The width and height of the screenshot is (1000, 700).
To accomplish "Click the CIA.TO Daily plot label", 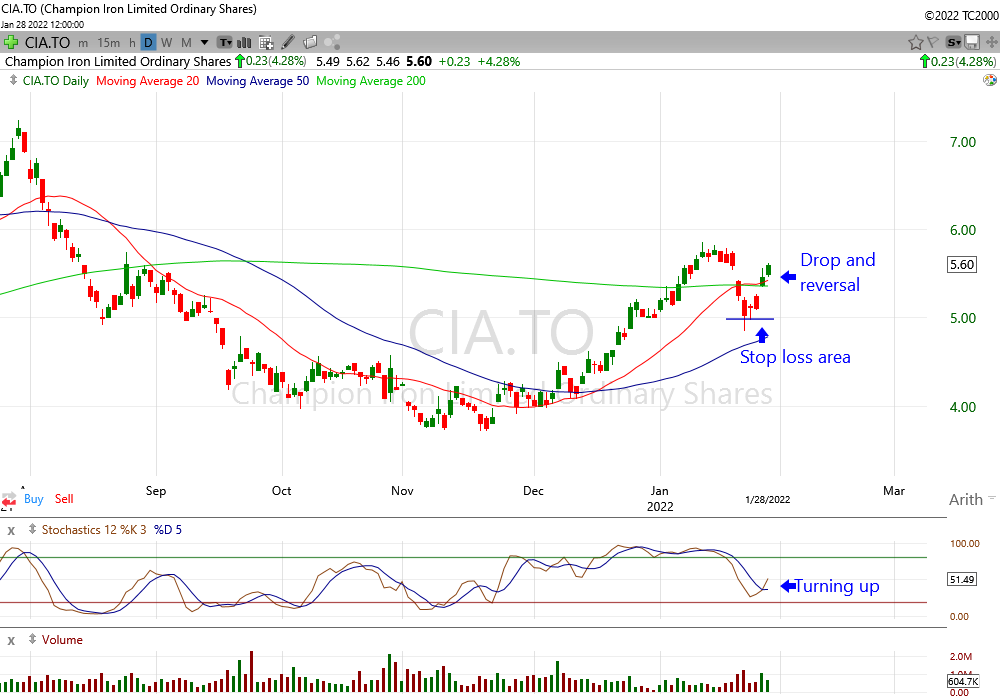I will pos(55,81).
